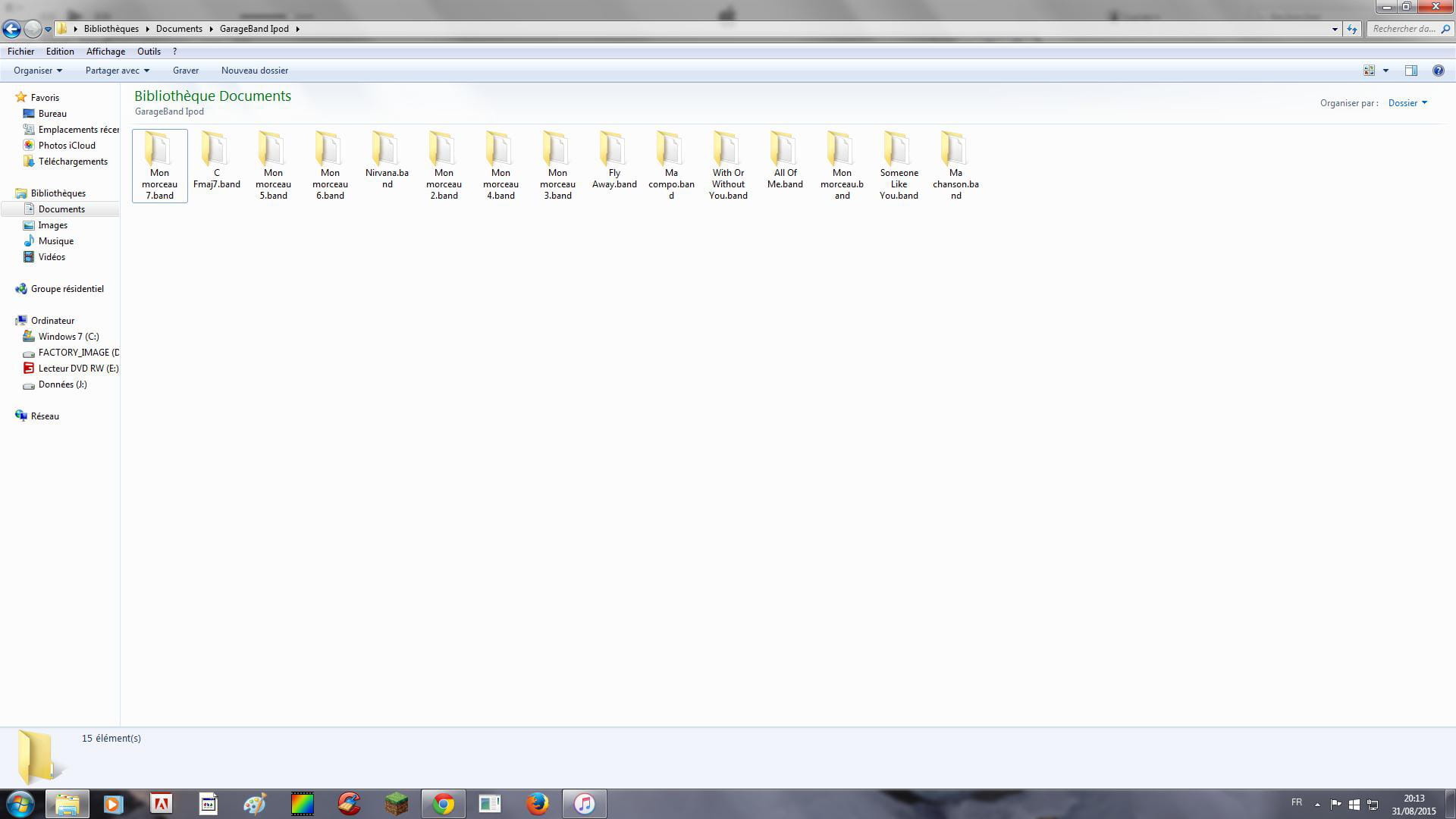Click the refresh button beside address bar
This screenshot has width=1456, height=819.
pyautogui.click(x=1352, y=29)
